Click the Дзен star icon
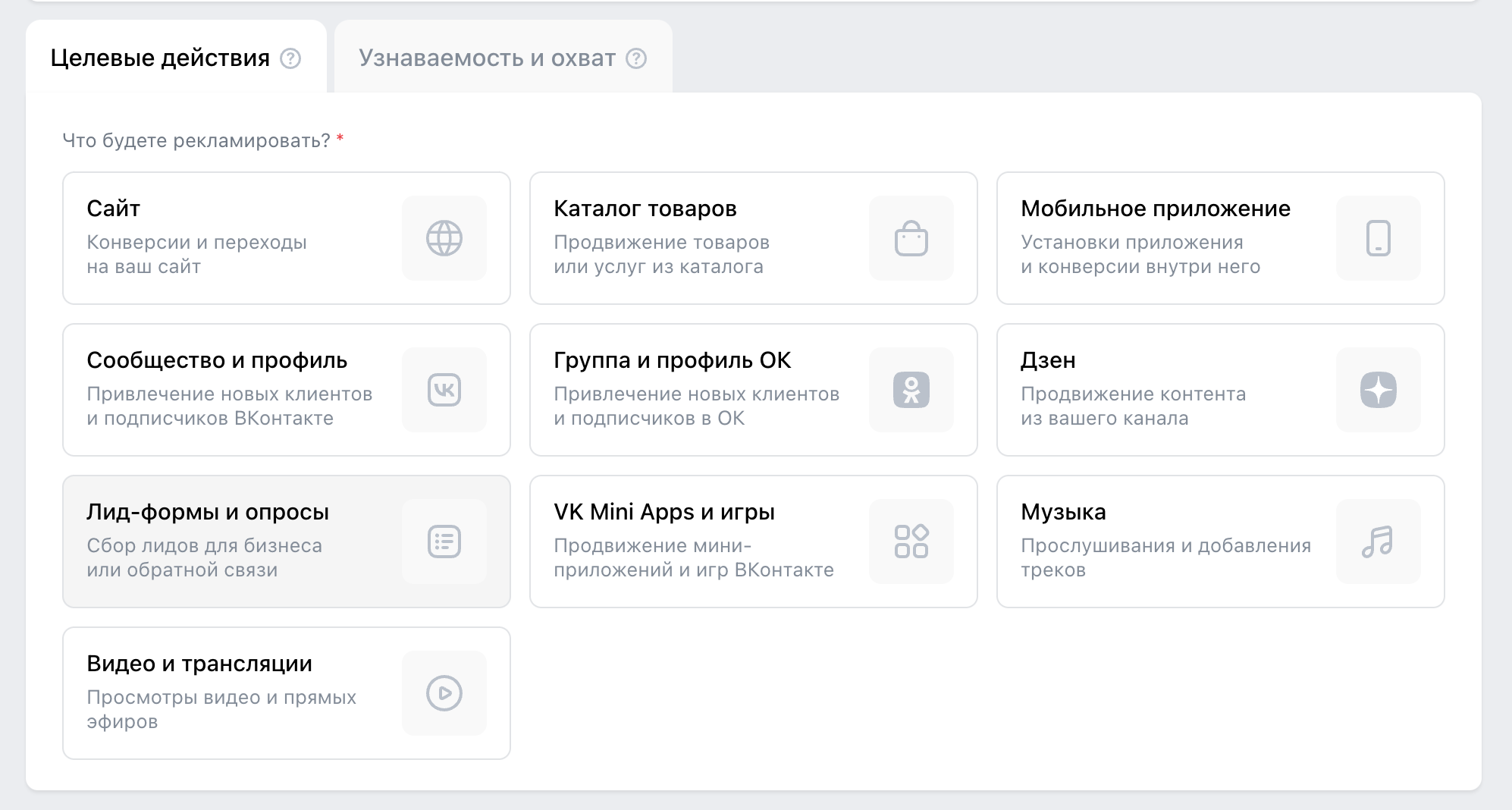 (1378, 390)
